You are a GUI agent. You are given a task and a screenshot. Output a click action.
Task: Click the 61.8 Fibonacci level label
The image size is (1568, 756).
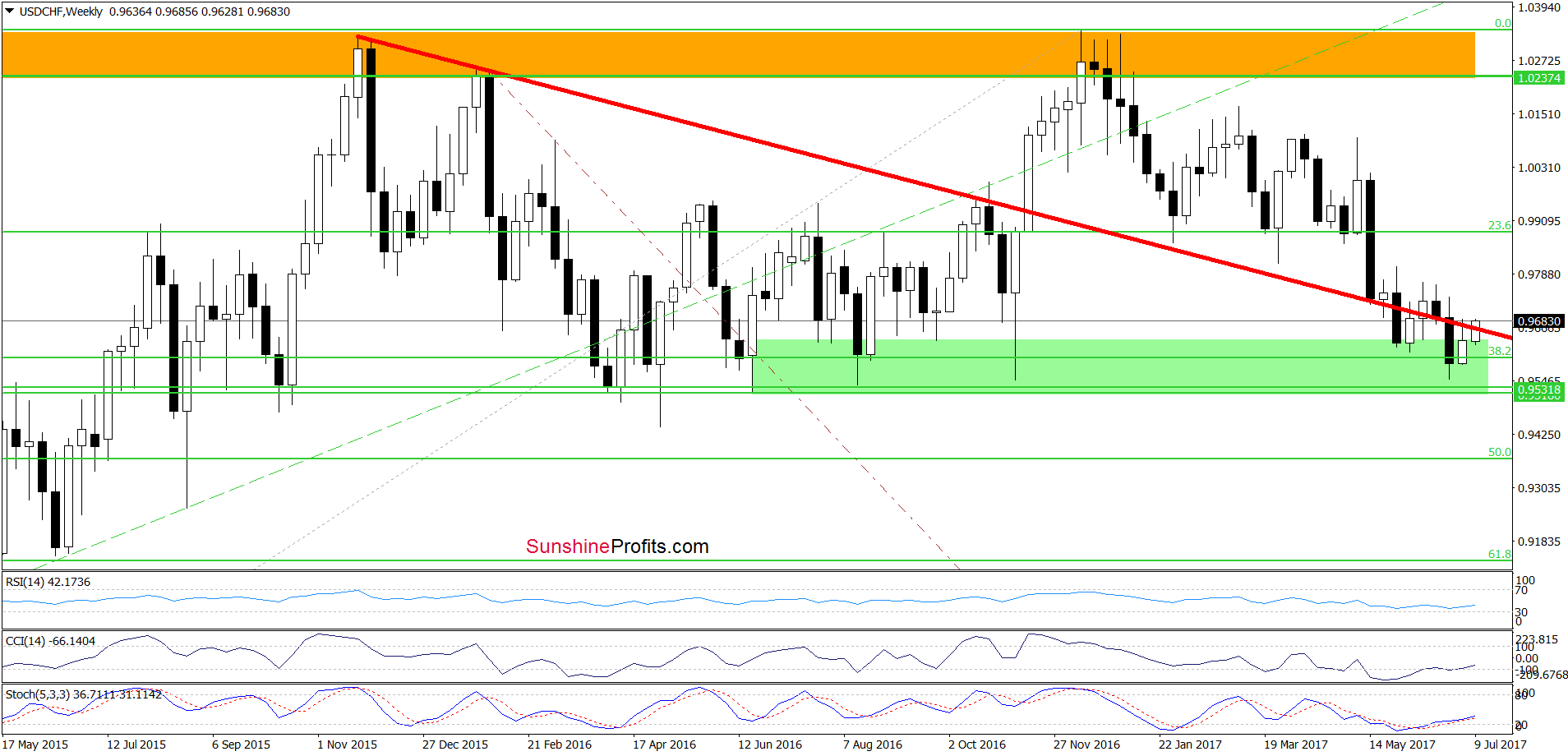(x=1500, y=554)
